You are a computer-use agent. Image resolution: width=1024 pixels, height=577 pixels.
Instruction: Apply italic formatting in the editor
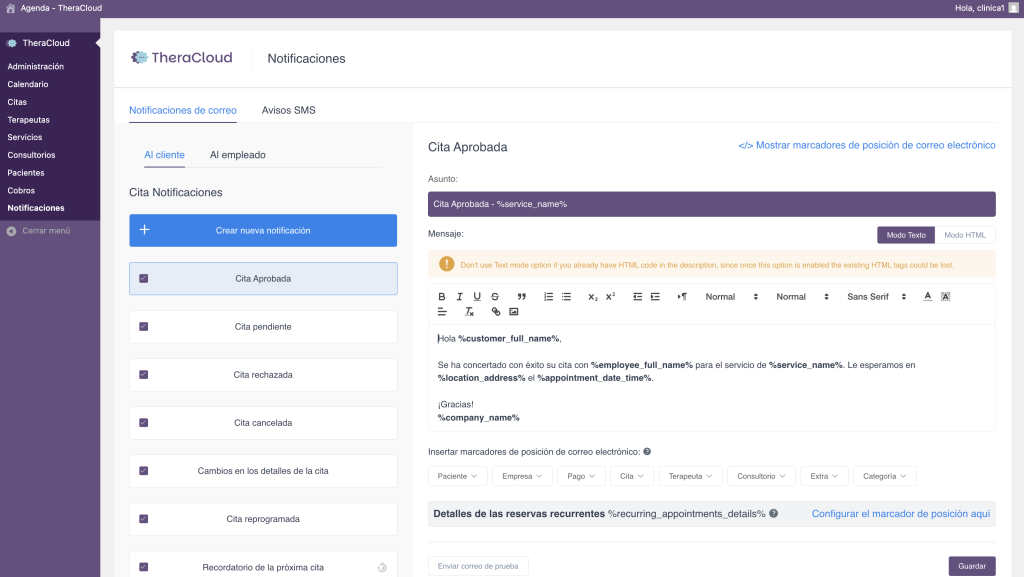pyautogui.click(x=460, y=297)
